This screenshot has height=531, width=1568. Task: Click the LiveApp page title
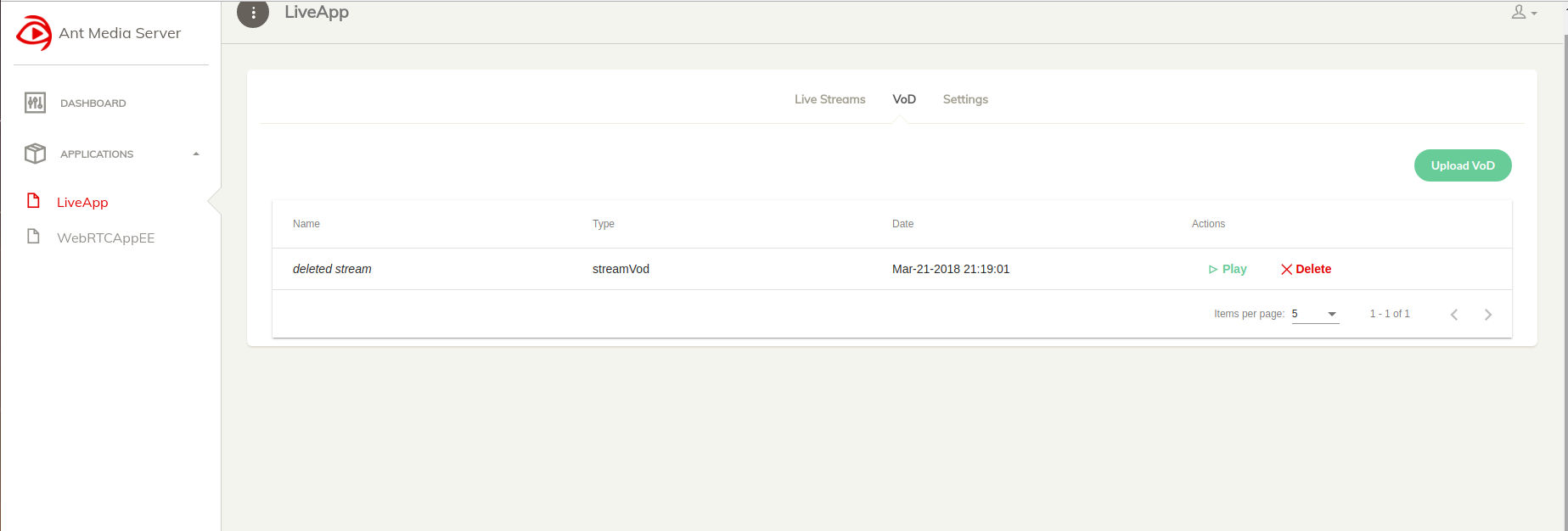pyautogui.click(x=317, y=12)
